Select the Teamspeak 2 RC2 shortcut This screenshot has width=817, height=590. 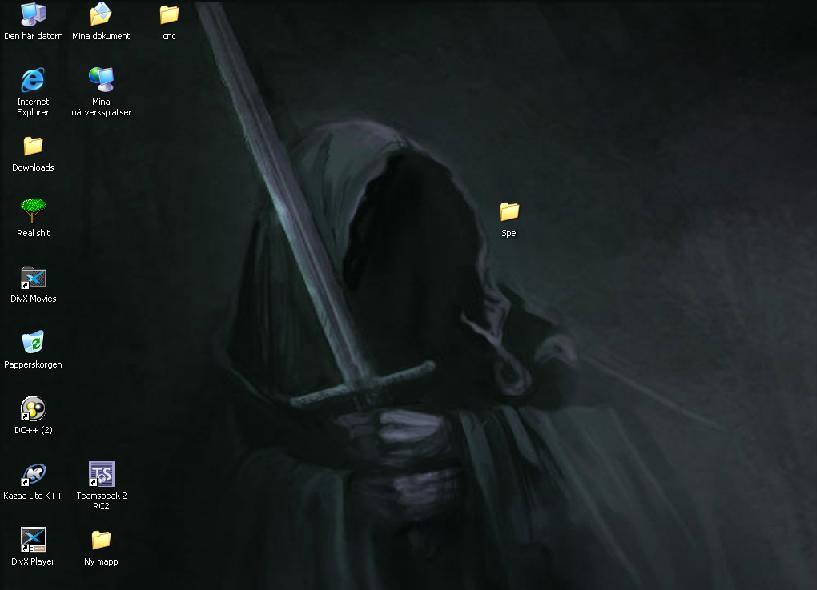pos(101,474)
